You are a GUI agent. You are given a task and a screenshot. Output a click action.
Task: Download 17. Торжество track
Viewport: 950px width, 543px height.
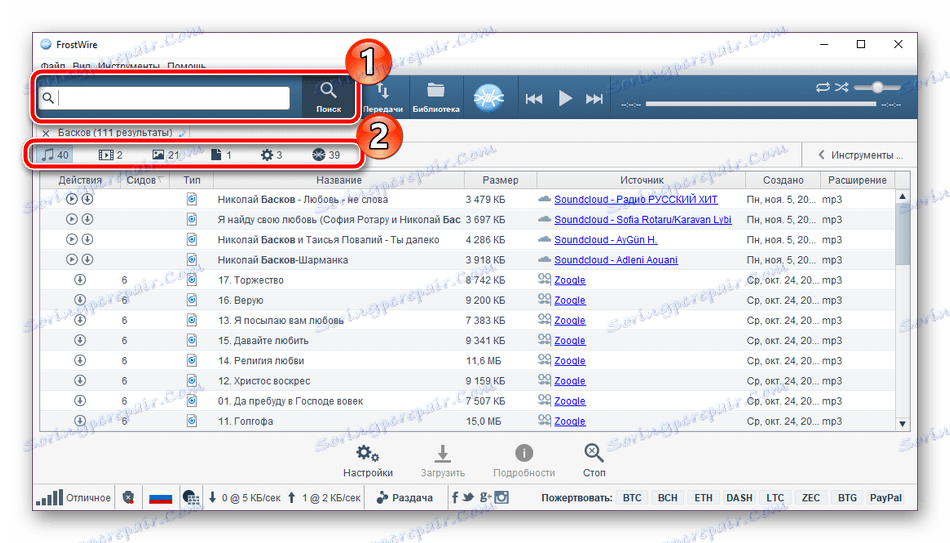(x=79, y=279)
